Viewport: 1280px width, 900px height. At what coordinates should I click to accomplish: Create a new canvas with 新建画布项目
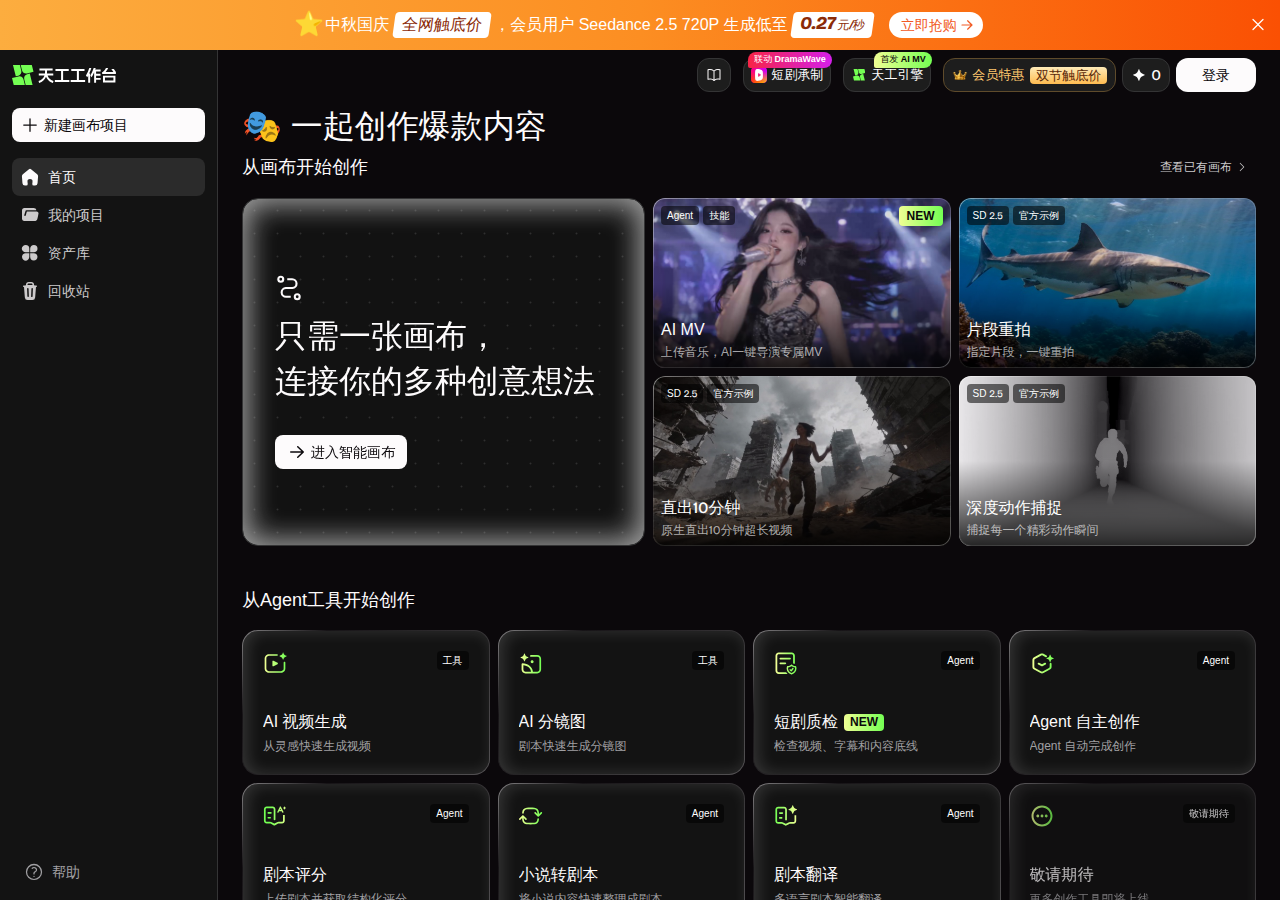[x=108, y=125]
